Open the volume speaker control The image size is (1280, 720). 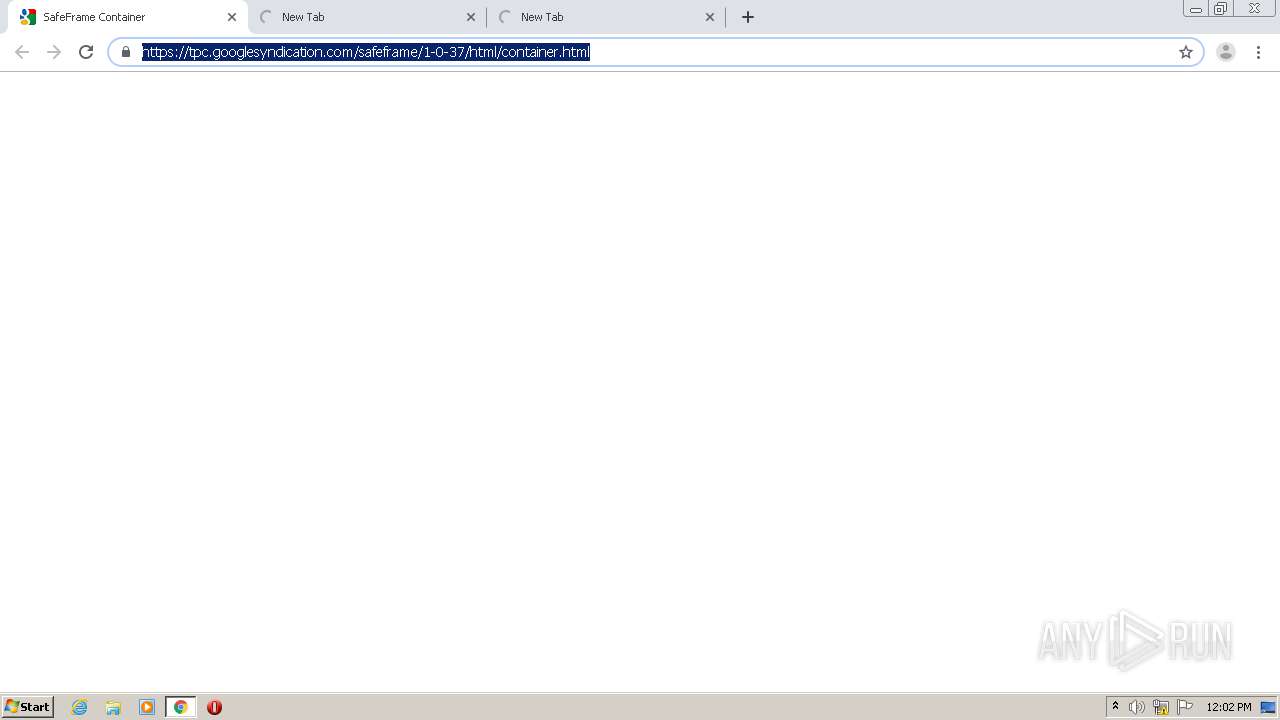1137,707
